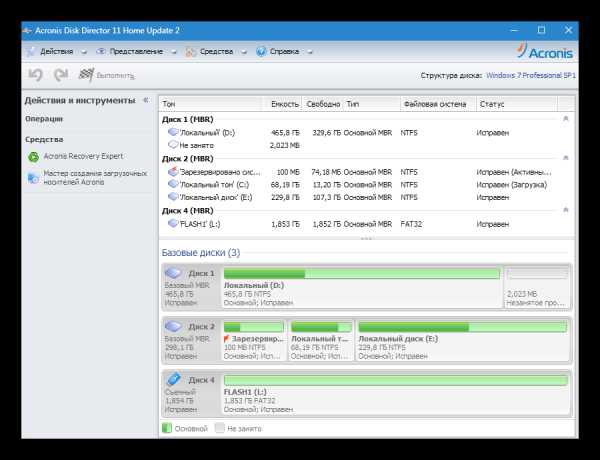Expand dropdown arrow next to Действия
The height and width of the screenshot is (460, 600).
(x=84, y=52)
